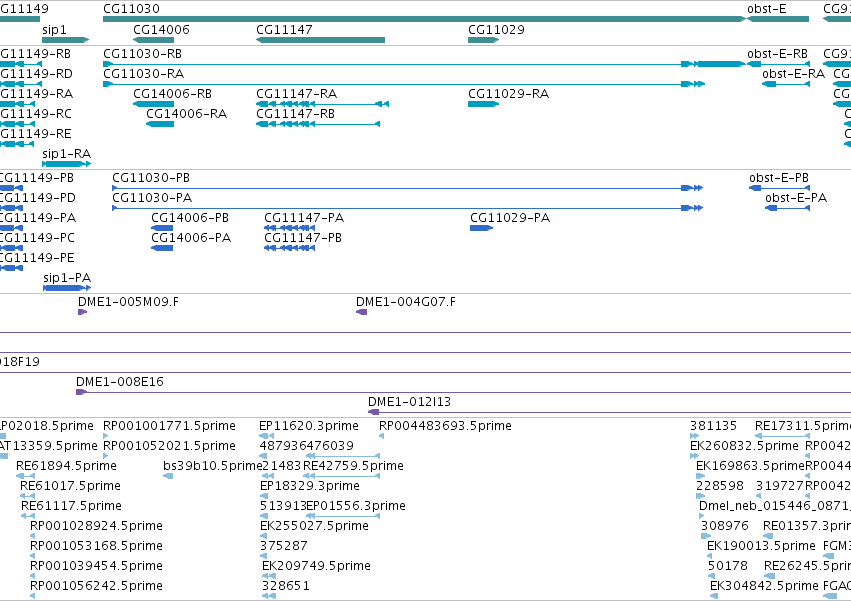Click the RP004483693.5prime EST label

[446, 426]
